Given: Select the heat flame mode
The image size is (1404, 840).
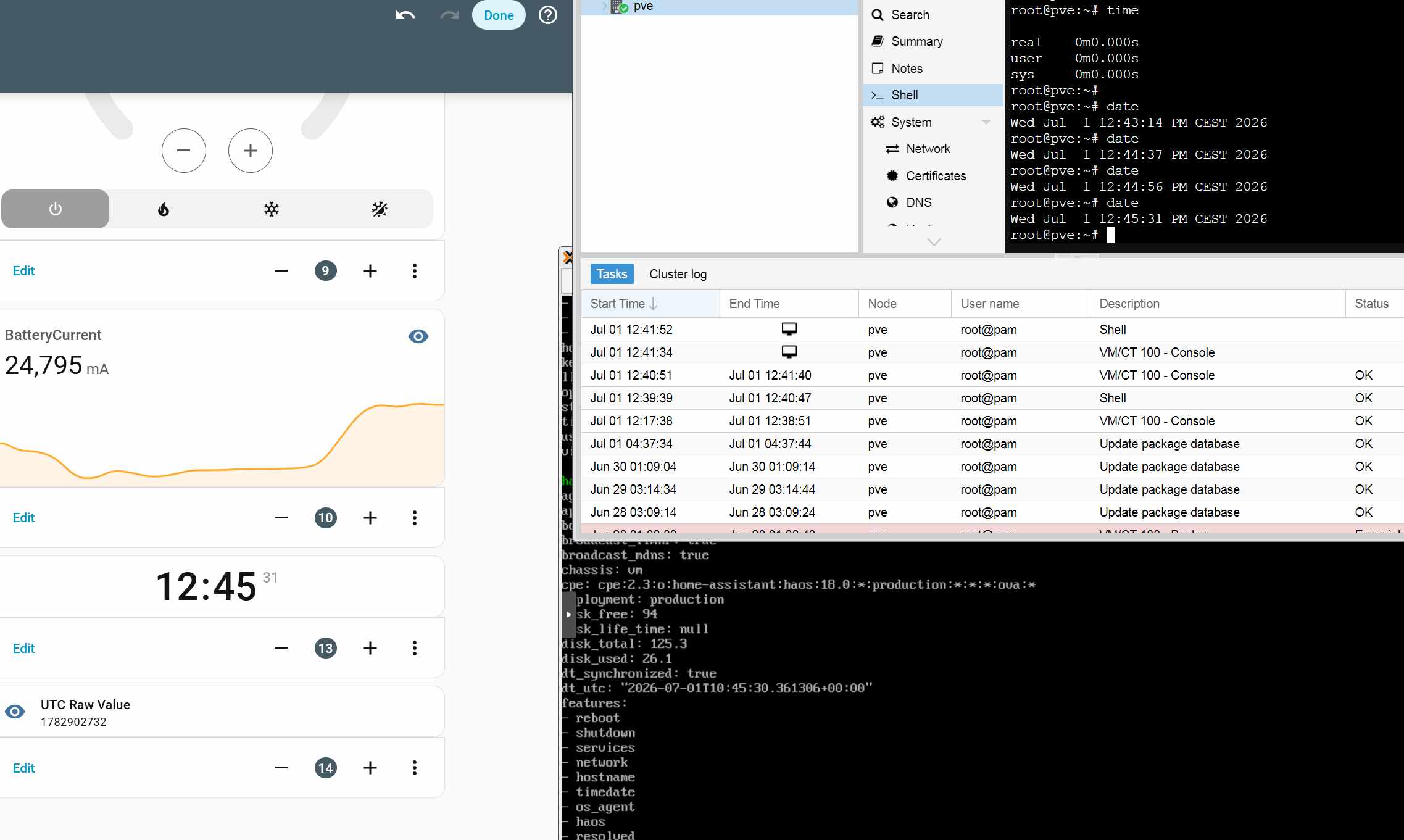Looking at the screenshot, I should coord(164,209).
